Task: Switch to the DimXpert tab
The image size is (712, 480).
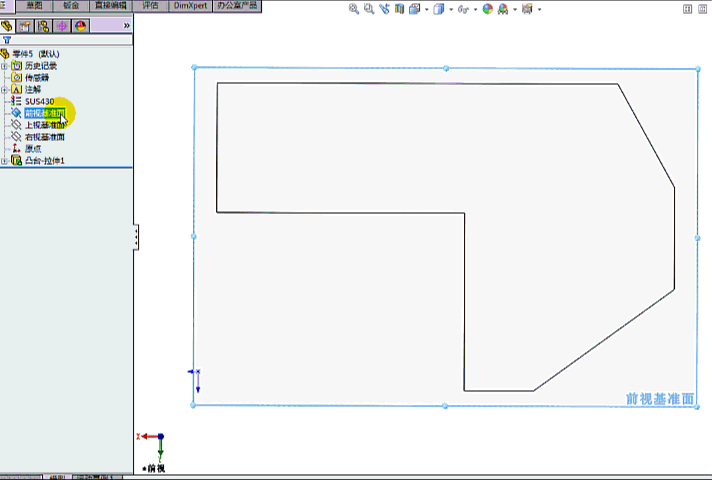Action: [x=190, y=5]
